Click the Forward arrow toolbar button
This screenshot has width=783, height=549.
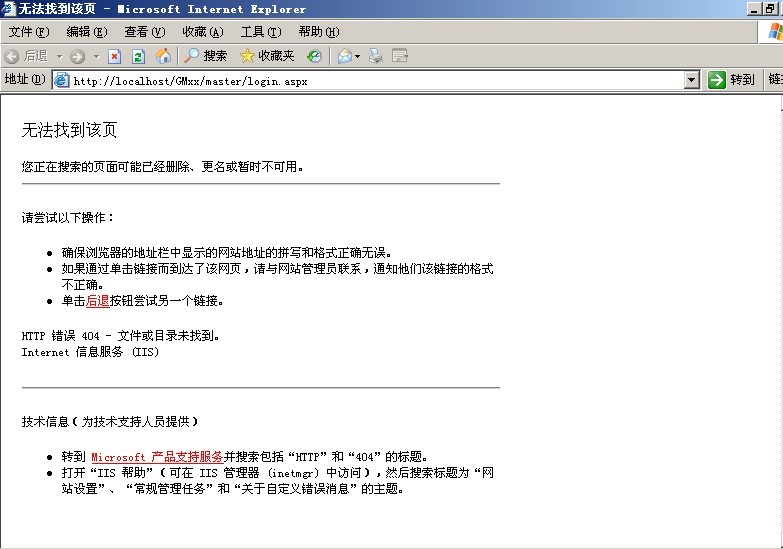[78, 56]
